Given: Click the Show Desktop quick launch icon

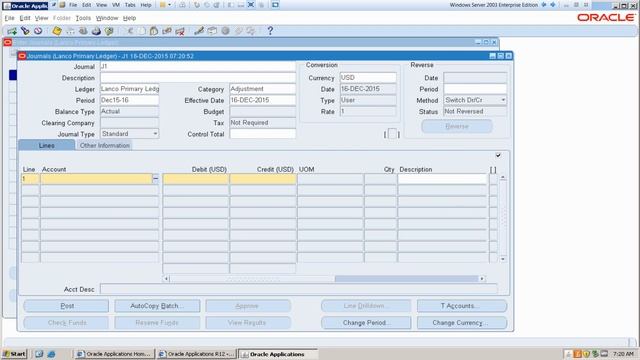Looking at the screenshot, I should pyautogui.click(x=39, y=354).
